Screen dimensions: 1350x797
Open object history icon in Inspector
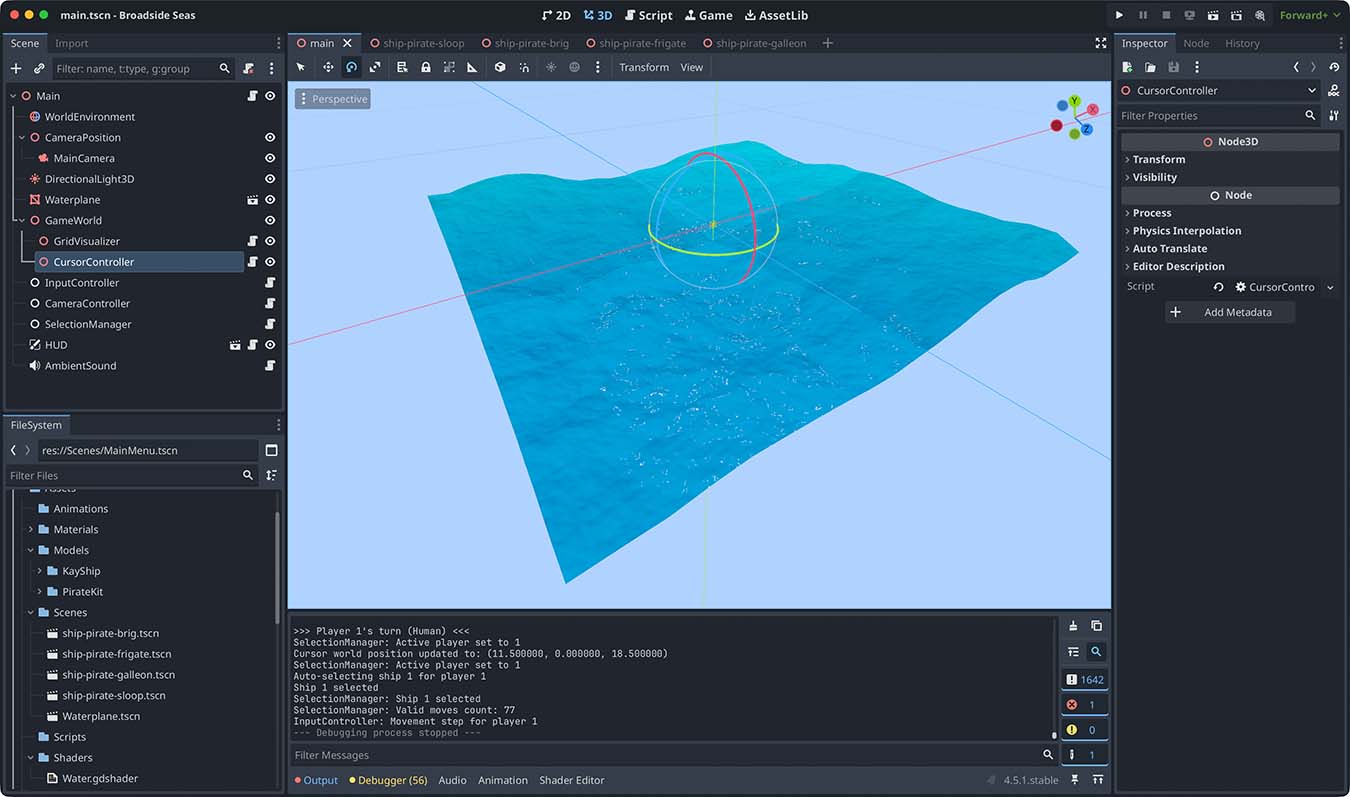point(1334,67)
